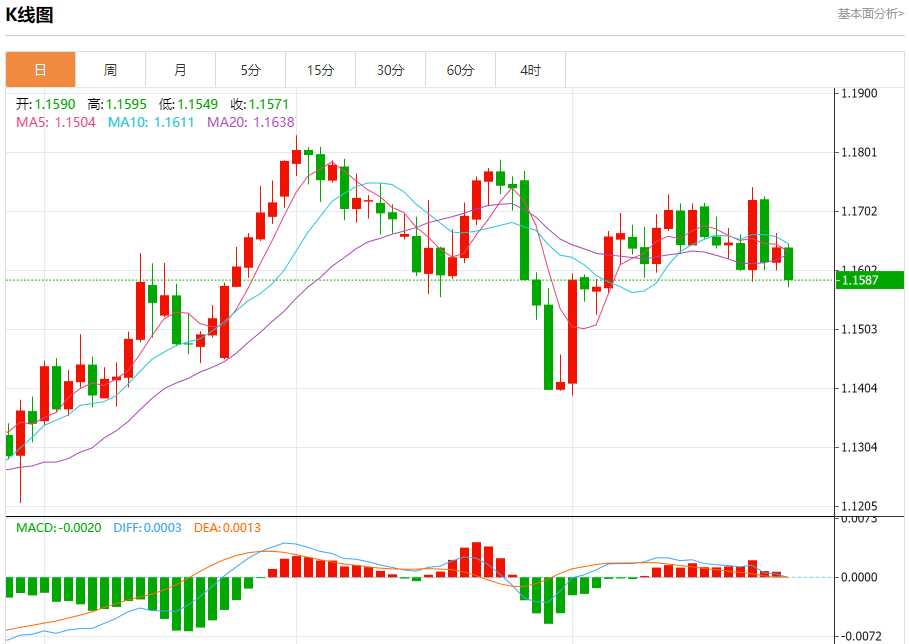Click the 低:1.1549 low price value
The width and height of the screenshot is (909, 644).
click(188, 104)
